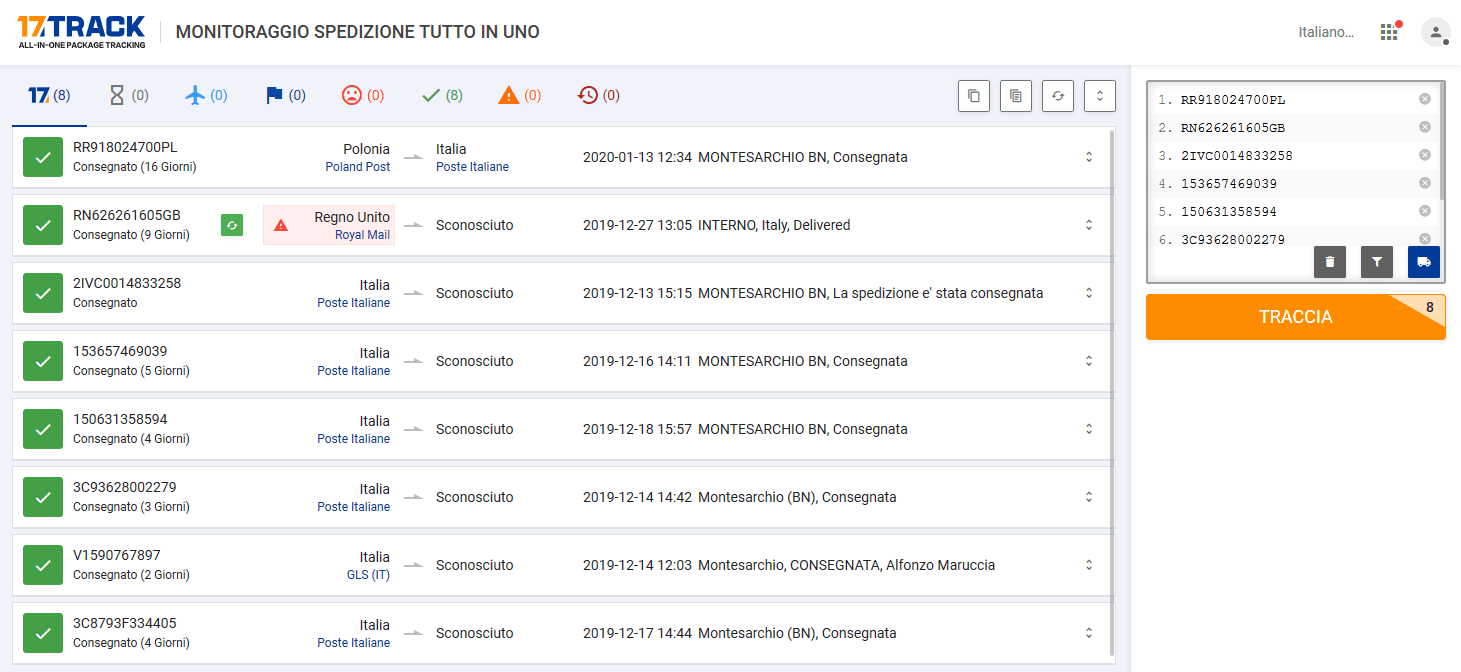
Task: Remove RN626261605GB from the tracking number list
Action: [1424, 127]
